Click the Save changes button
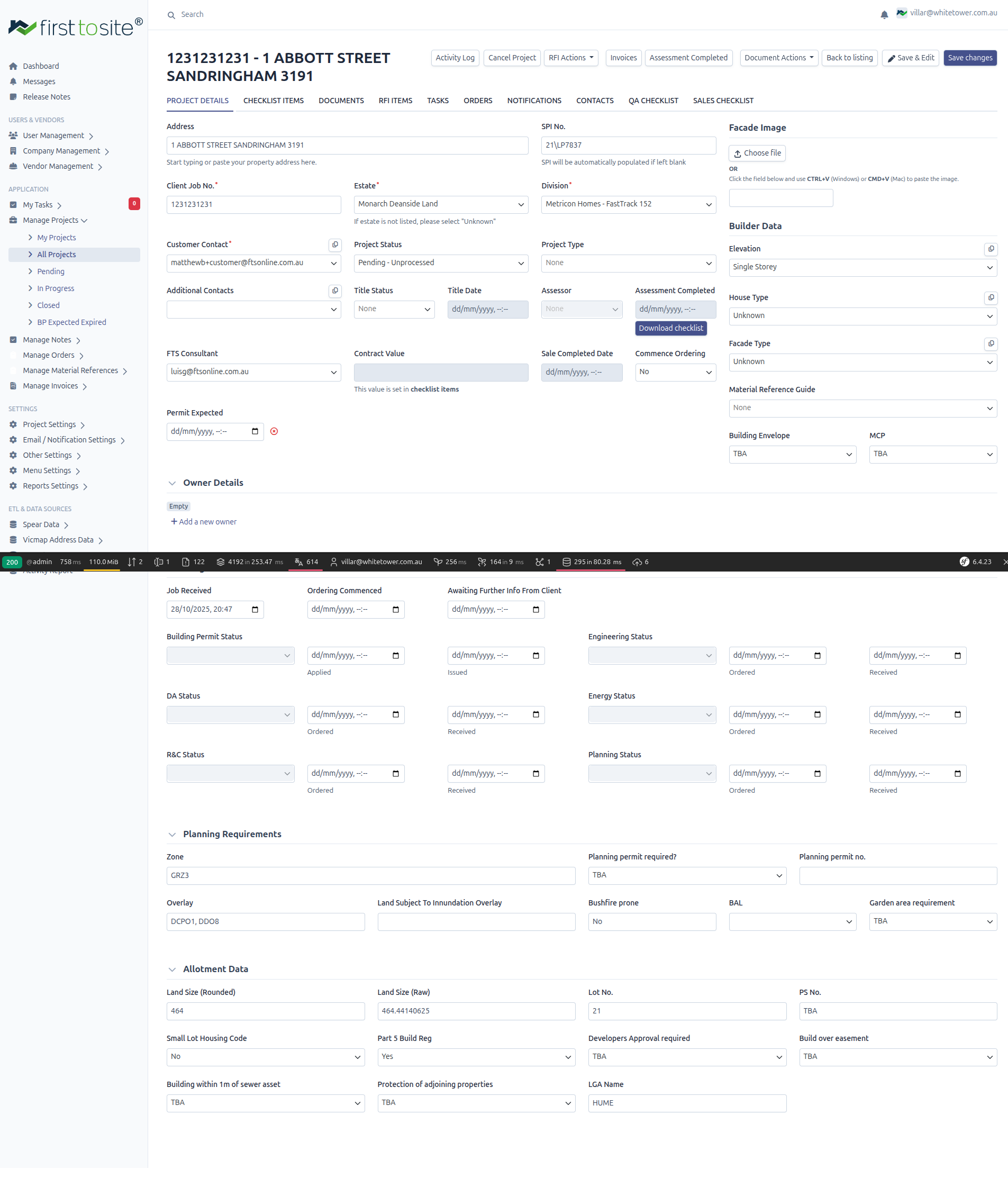Image resolution: width=1008 pixels, height=1187 pixels. 969,58
